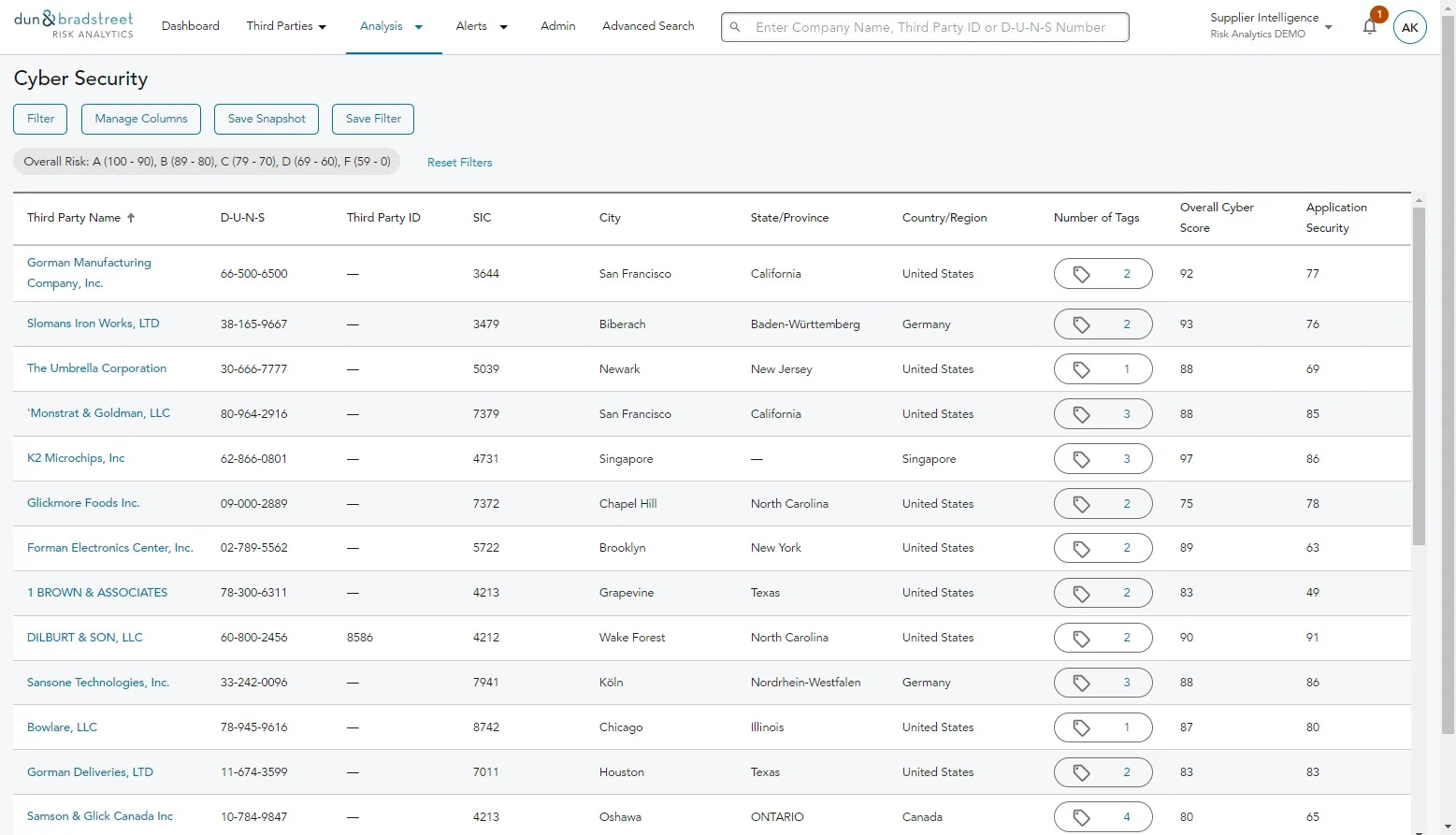Expand the Analysis menu
The width and height of the screenshot is (1456, 835).
tap(392, 26)
